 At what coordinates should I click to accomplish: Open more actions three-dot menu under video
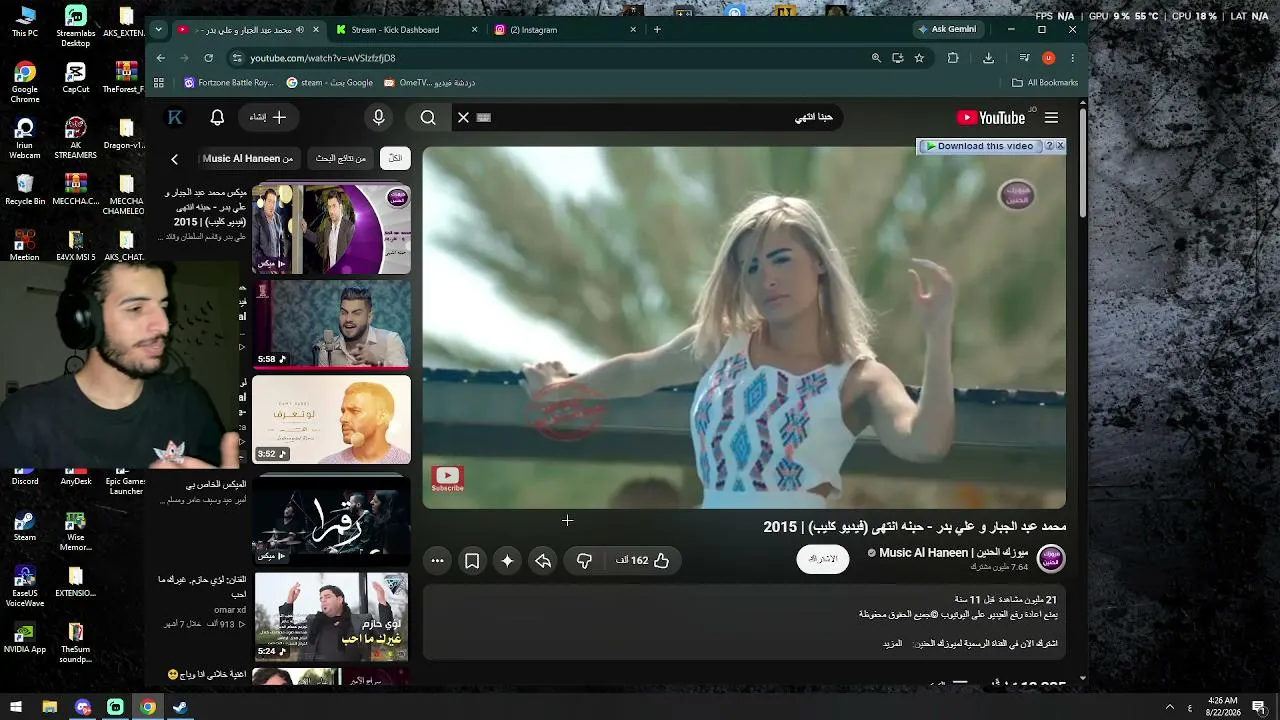tap(437, 561)
